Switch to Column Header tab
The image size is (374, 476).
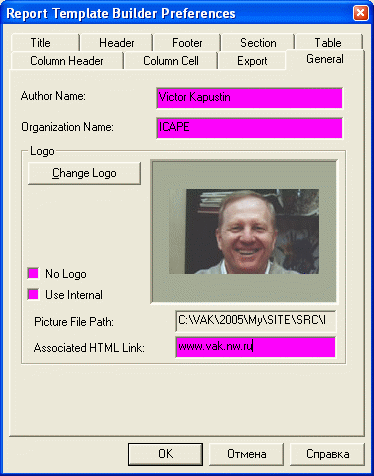coord(67,61)
